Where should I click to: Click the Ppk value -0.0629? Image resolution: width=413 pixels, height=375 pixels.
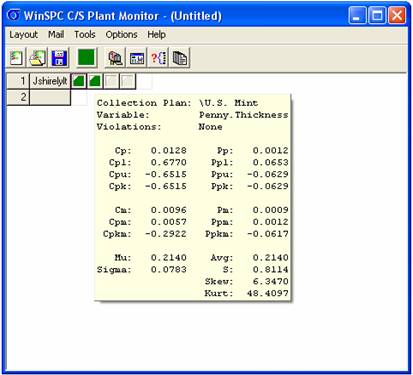[x=268, y=186]
